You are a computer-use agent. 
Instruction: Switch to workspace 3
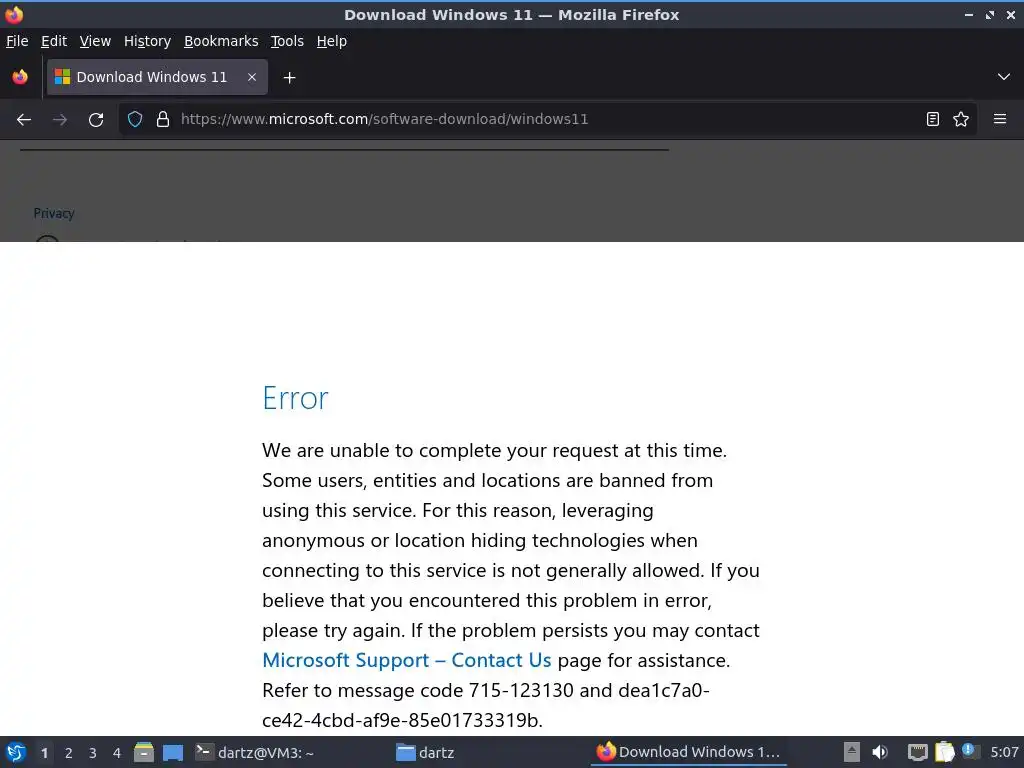(x=93, y=753)
